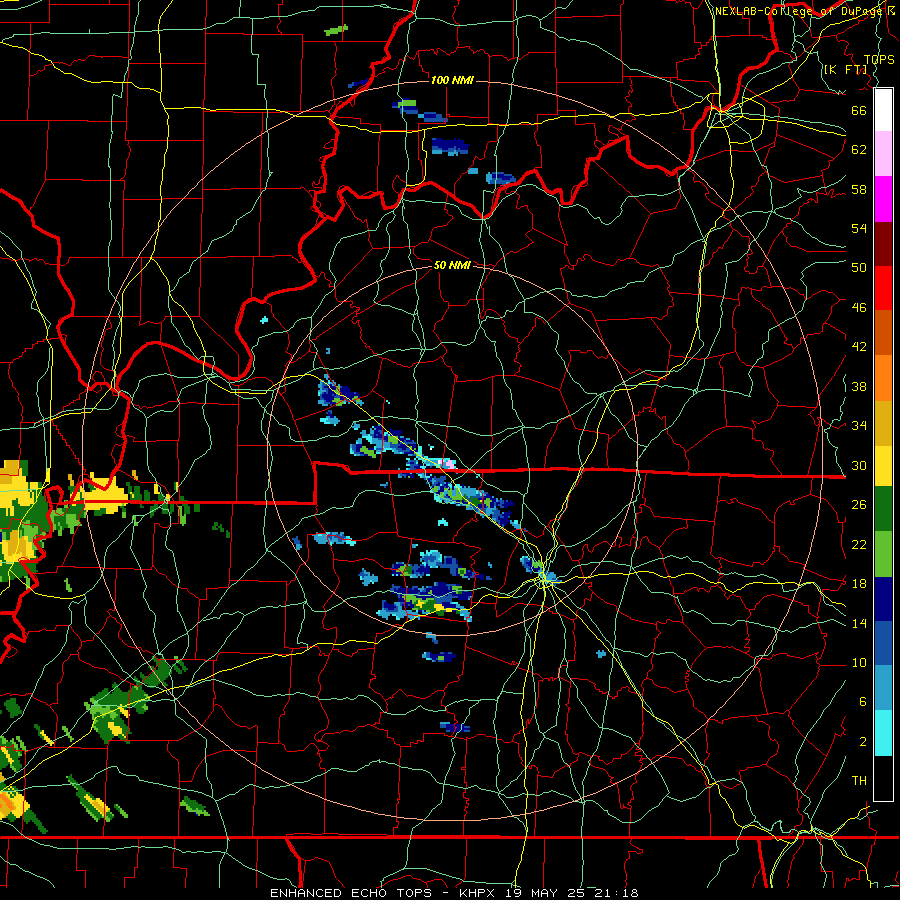Click the light pink legend swatch
900x900 pixels.
pos(883,154)
